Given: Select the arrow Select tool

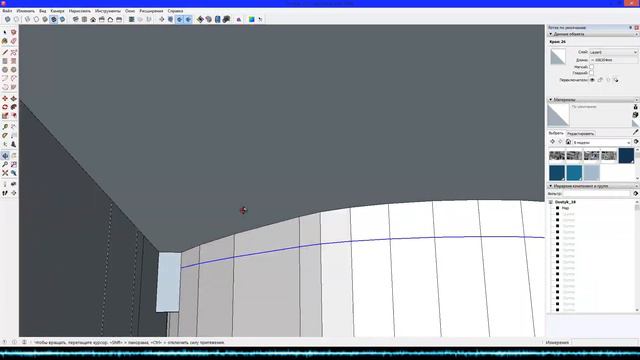Looking at the screenshot, I should [x=5, y=32].
